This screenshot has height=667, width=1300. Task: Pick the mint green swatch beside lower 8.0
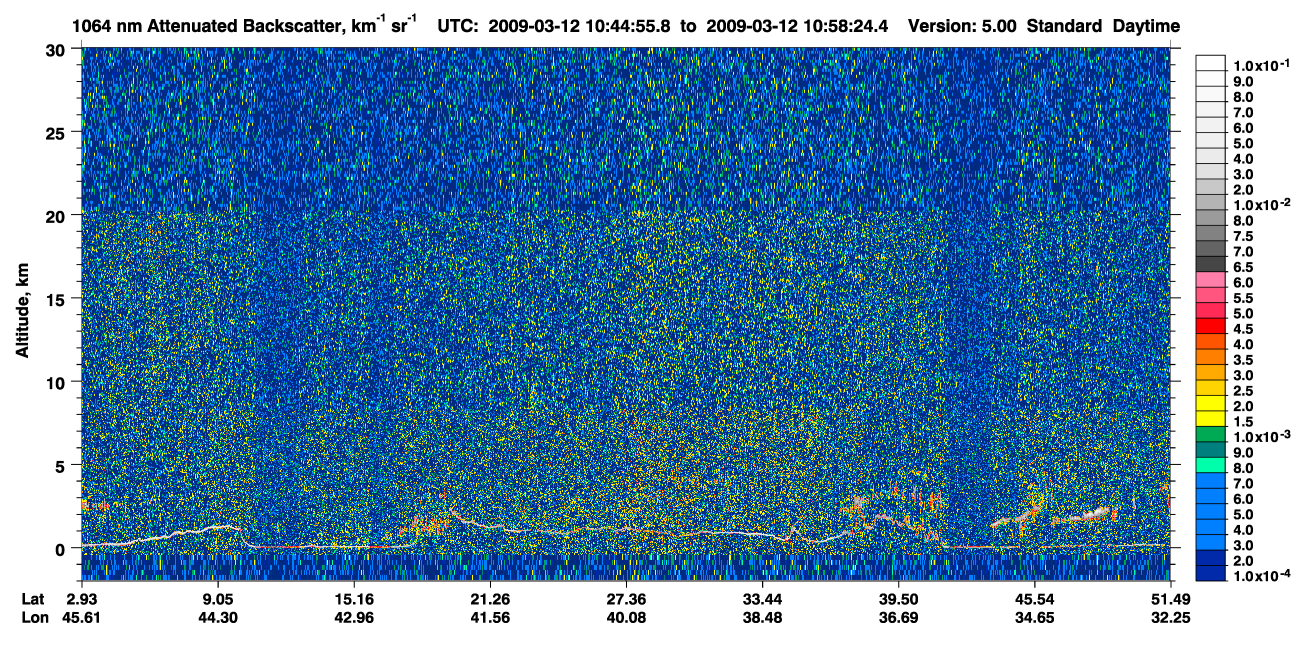click(x=1211, y=467)
